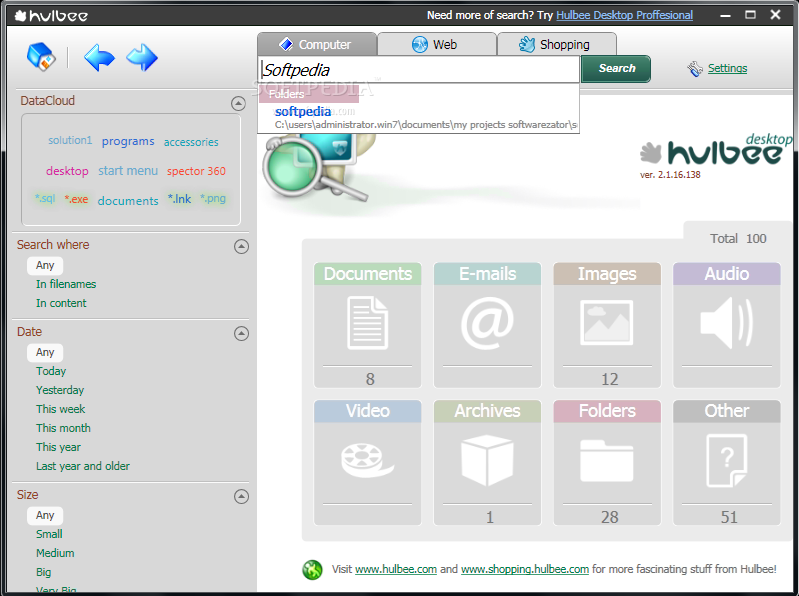Click the green globe icon by Visit
799x596 pixels.
[x=312, y=570]
